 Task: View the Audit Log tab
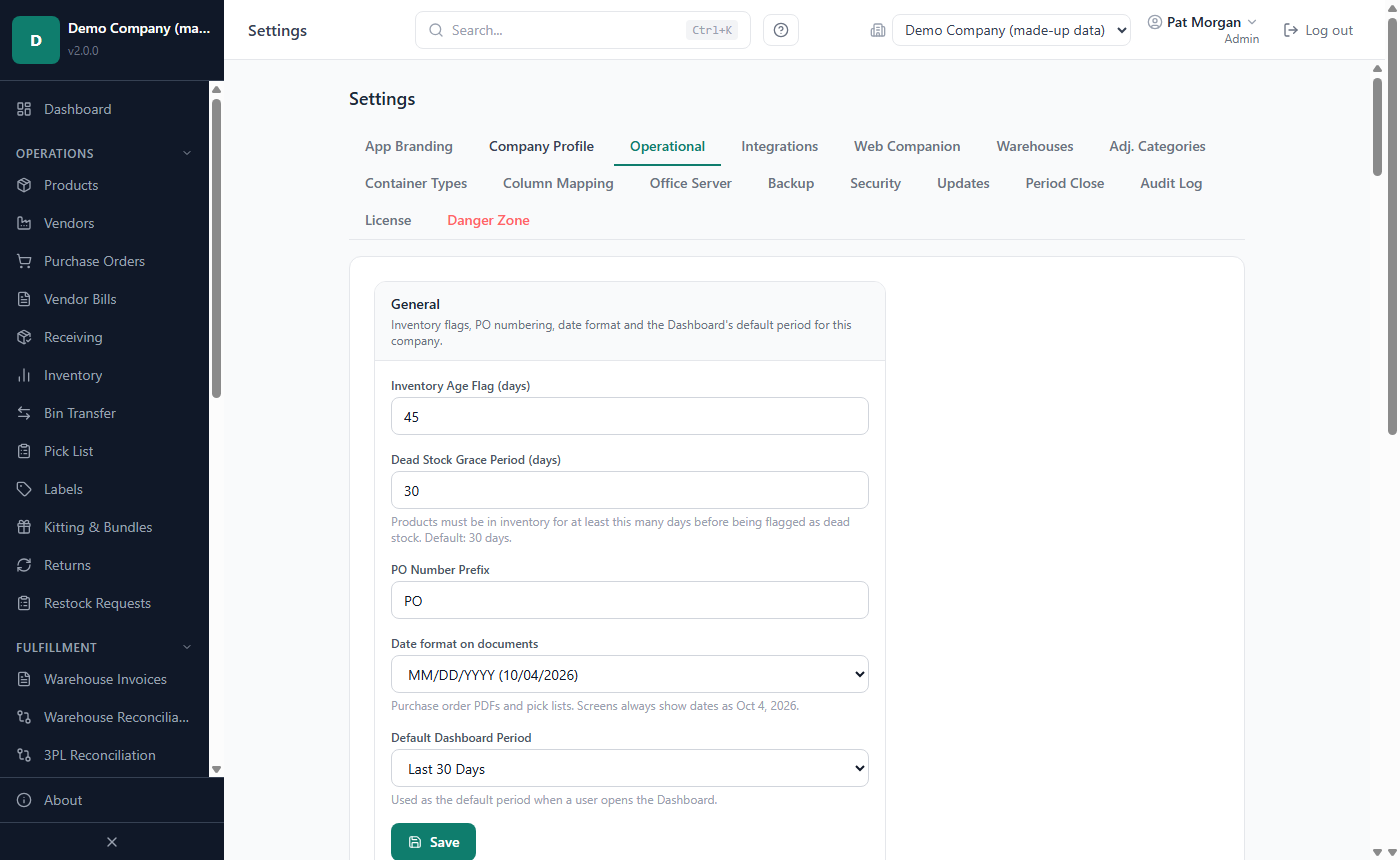(x=1171, y=183)
